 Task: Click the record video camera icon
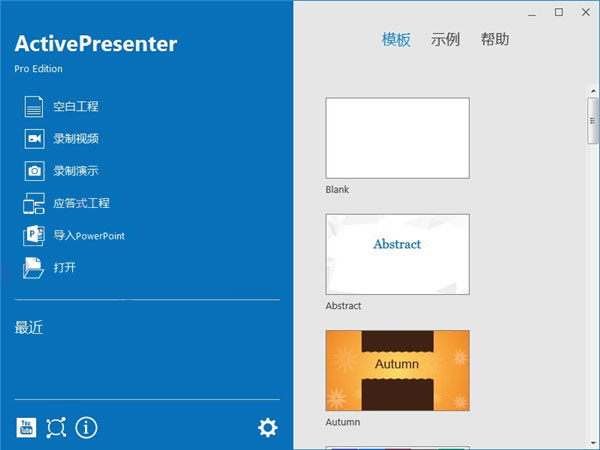click(x=34, y=139)
